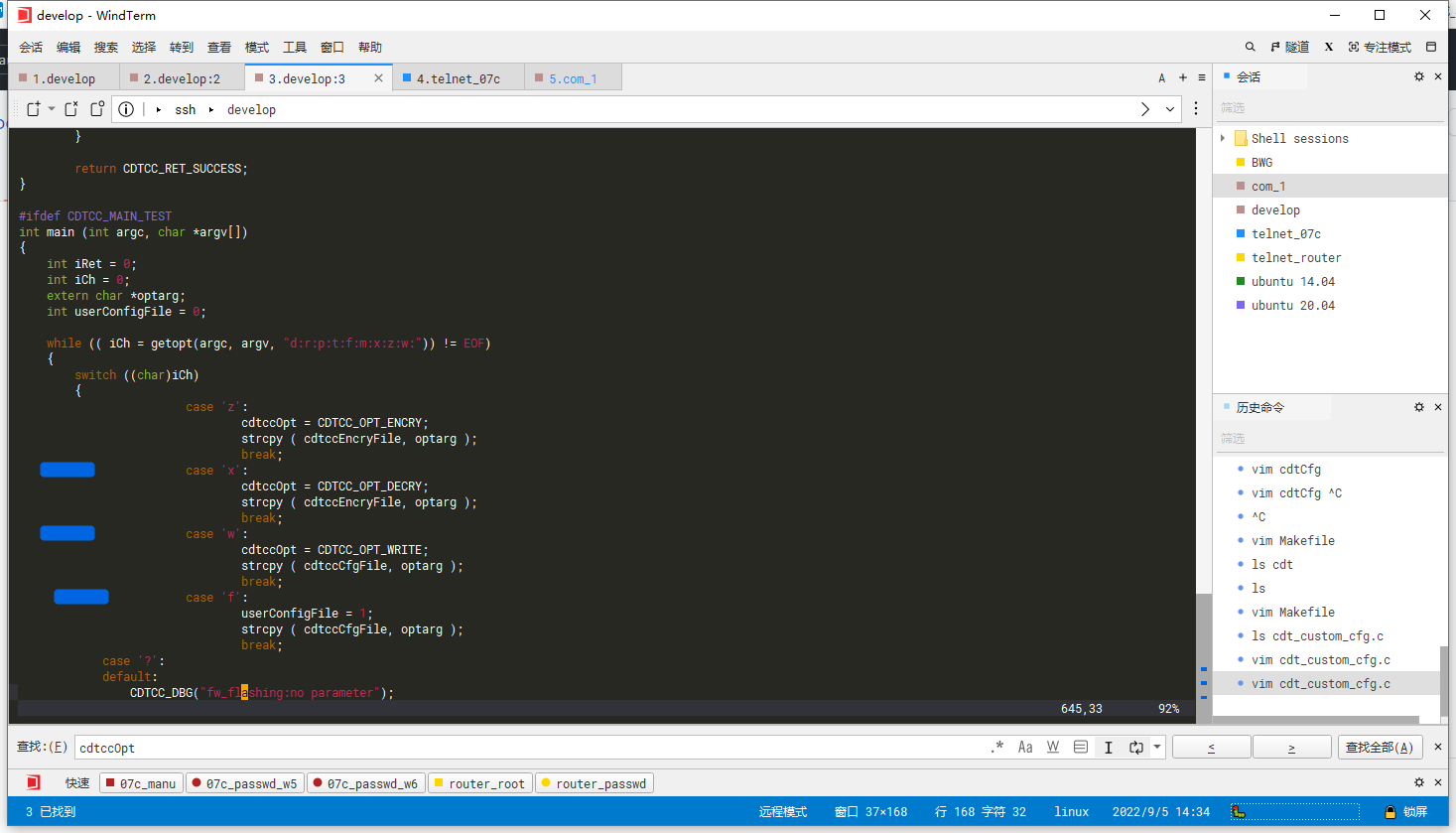Screen dimensions: 1456x833
Task: Open the 搜索 menu
Action: point(106,47)
